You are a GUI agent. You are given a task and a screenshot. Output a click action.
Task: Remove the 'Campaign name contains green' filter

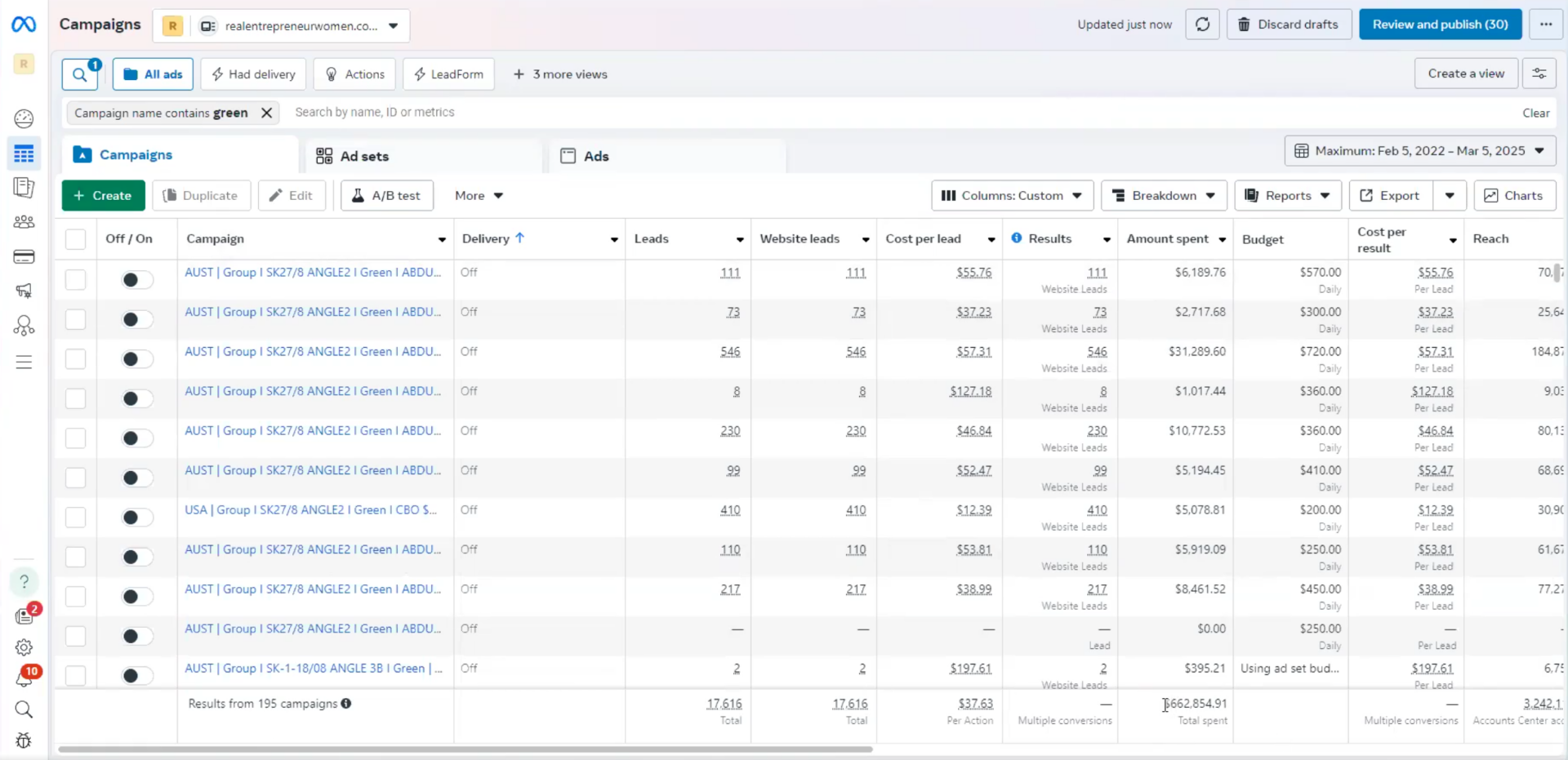point(266,113)
